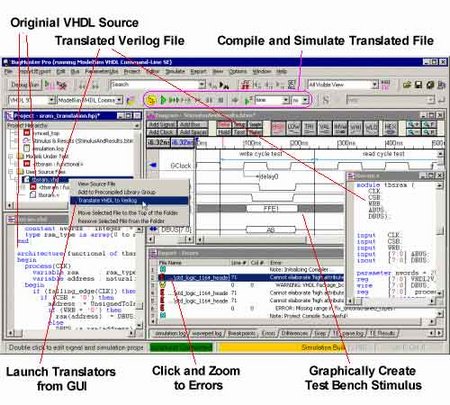Open the All Visible View dropdown
The height and width of the screenshot is (405, 450).
click(x=375, y=85)
